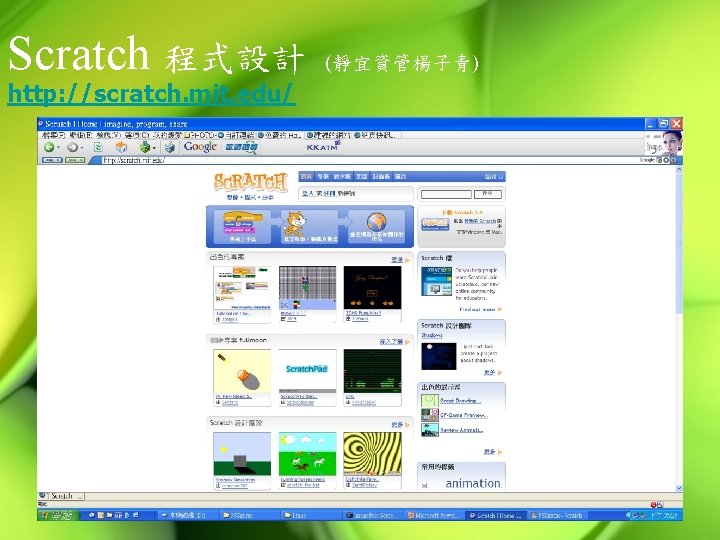Viewport: 720px width, 540px height.
Task: Click the third link in featured galleries panel
Action: [461, 430]
